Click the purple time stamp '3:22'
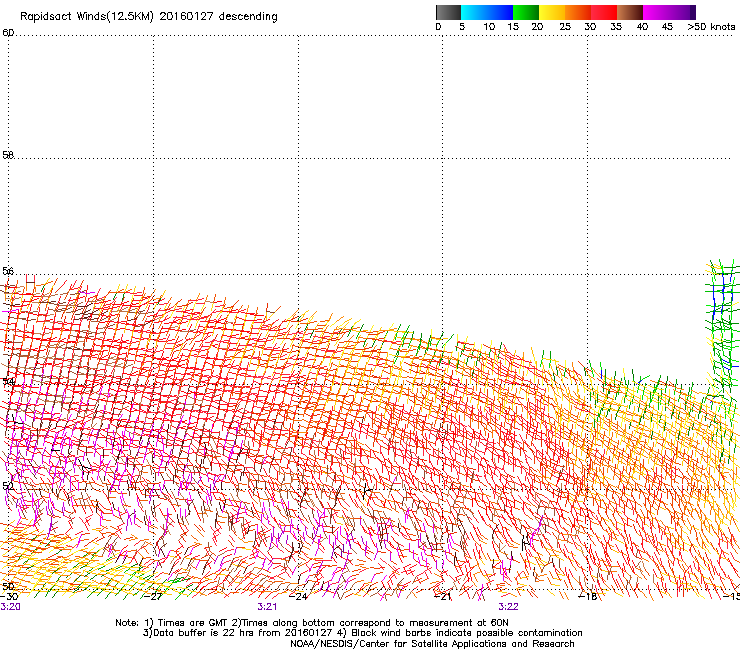Screen dimensions: 740x650 [x=508, y=607]
